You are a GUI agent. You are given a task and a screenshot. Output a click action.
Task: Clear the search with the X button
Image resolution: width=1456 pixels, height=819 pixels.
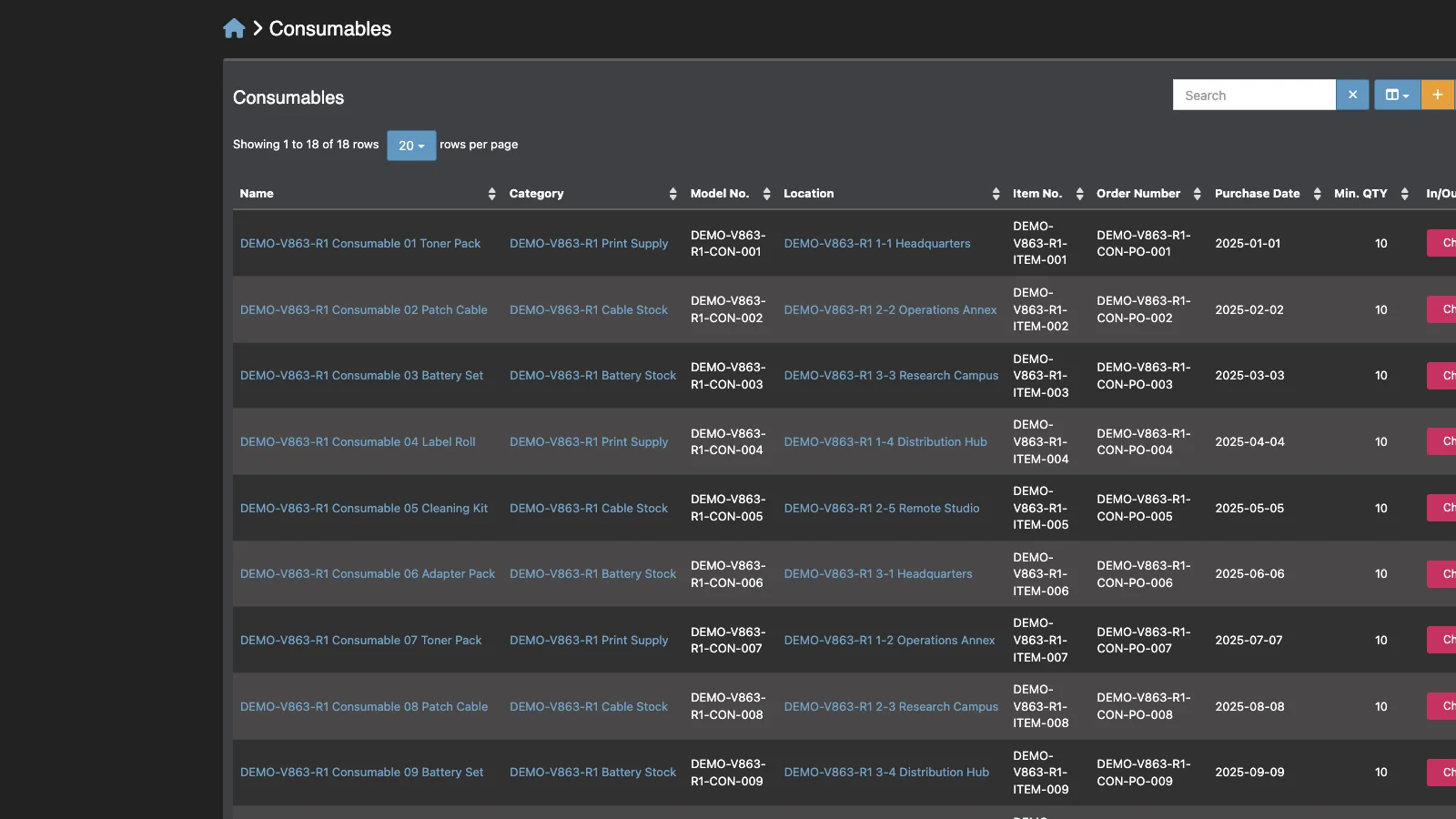tap(1352, 95)
